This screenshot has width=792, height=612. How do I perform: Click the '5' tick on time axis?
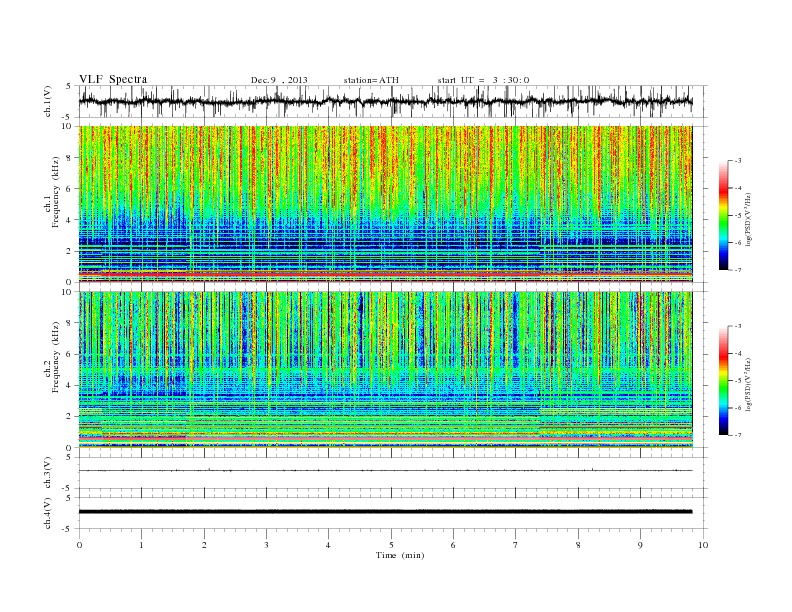(x=391, y=545)
